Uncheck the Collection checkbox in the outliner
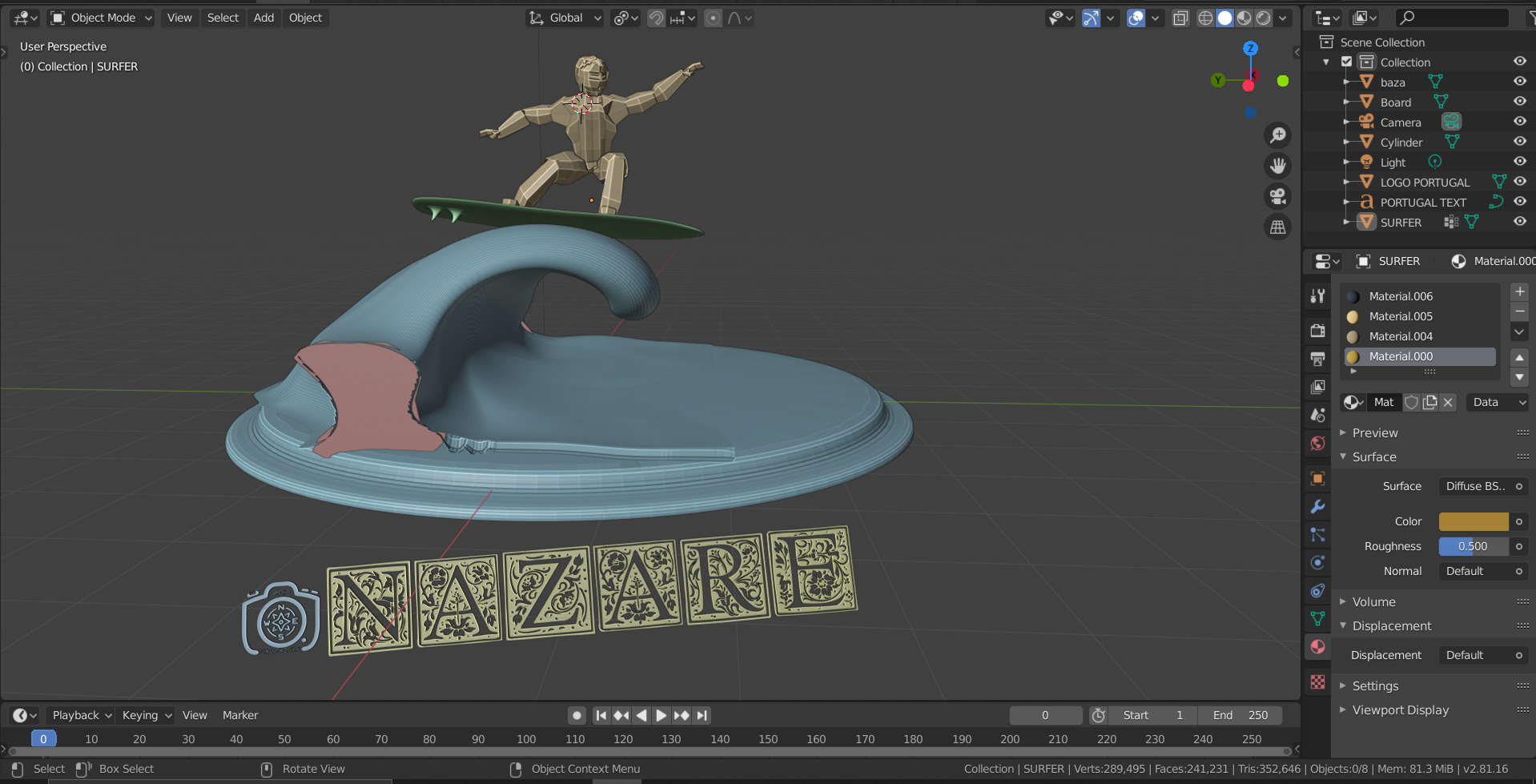 [1346, 61]
